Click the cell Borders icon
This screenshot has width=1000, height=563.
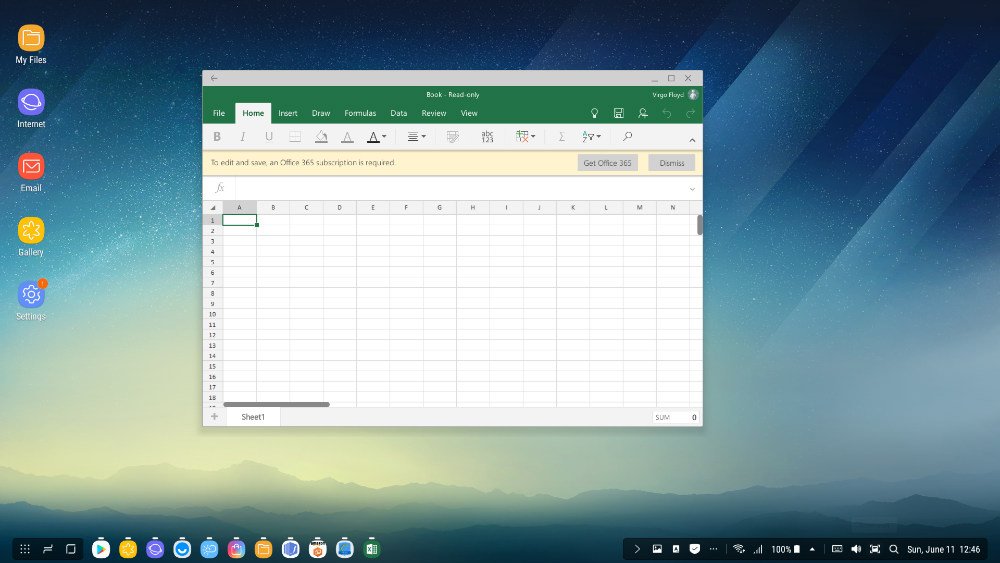pos(295,137)
